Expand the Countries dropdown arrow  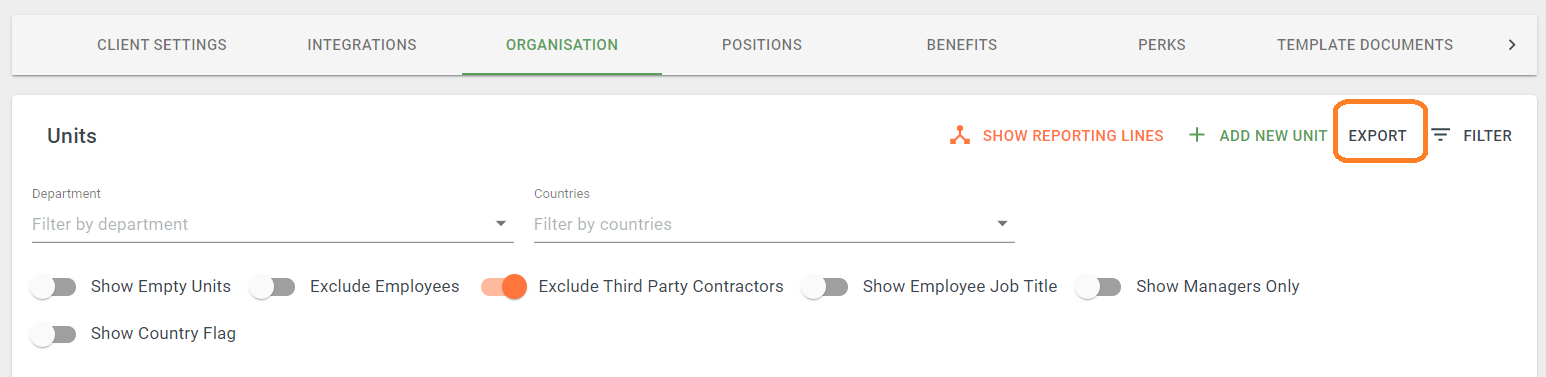click(x=1002, y=224)
